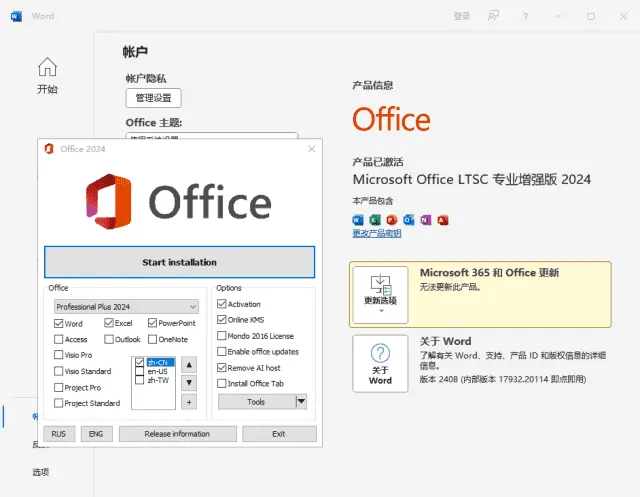Click the Outlook product icon under 本产品包含
Image resolution: width=640 pixels, height=497 pixels.
tap(409, 220)
